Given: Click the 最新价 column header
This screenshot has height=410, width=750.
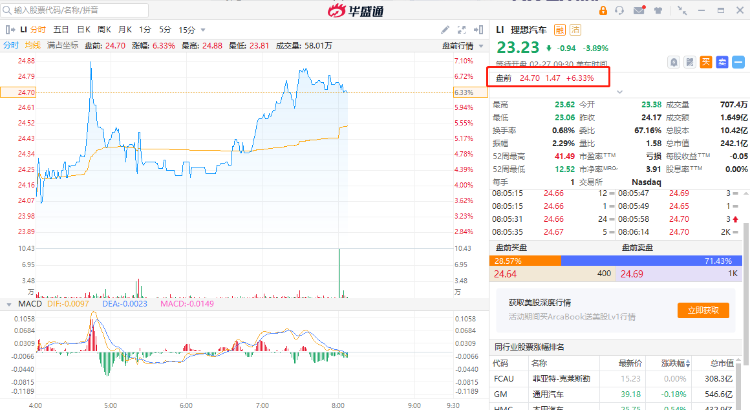Looking at the screenshot, I should click(630, 364).
